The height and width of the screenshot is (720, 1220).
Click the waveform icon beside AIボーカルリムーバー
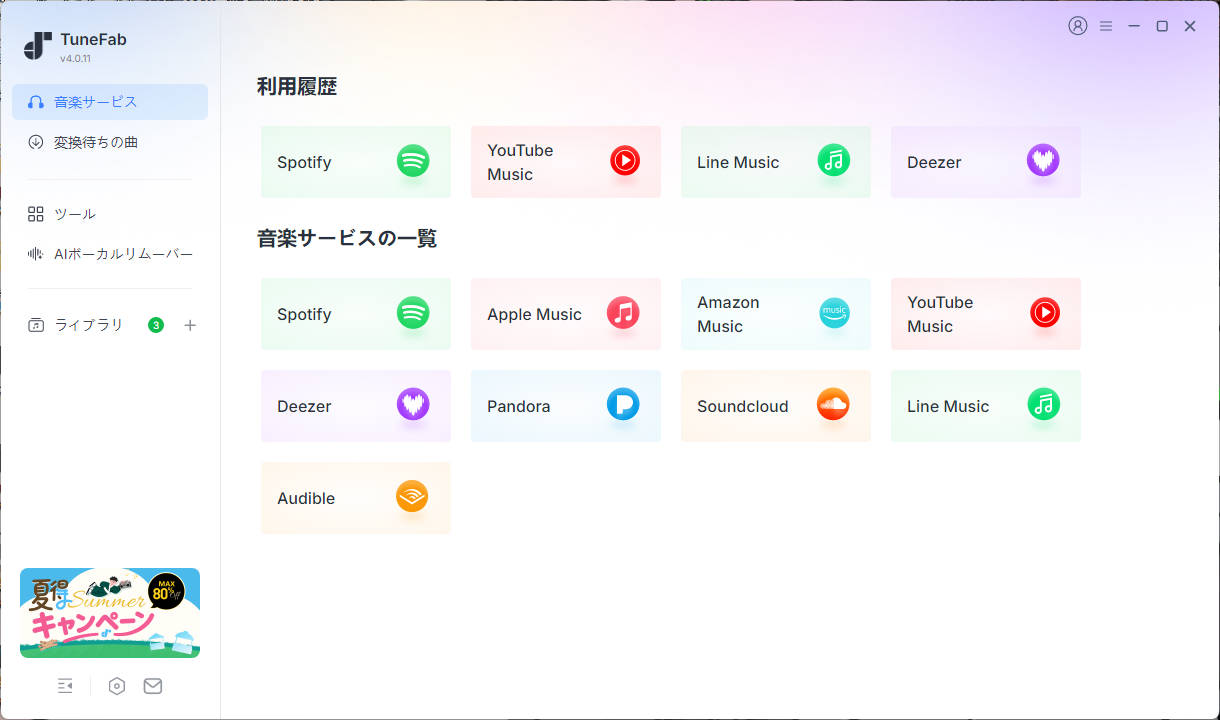(x=36, y=254)
